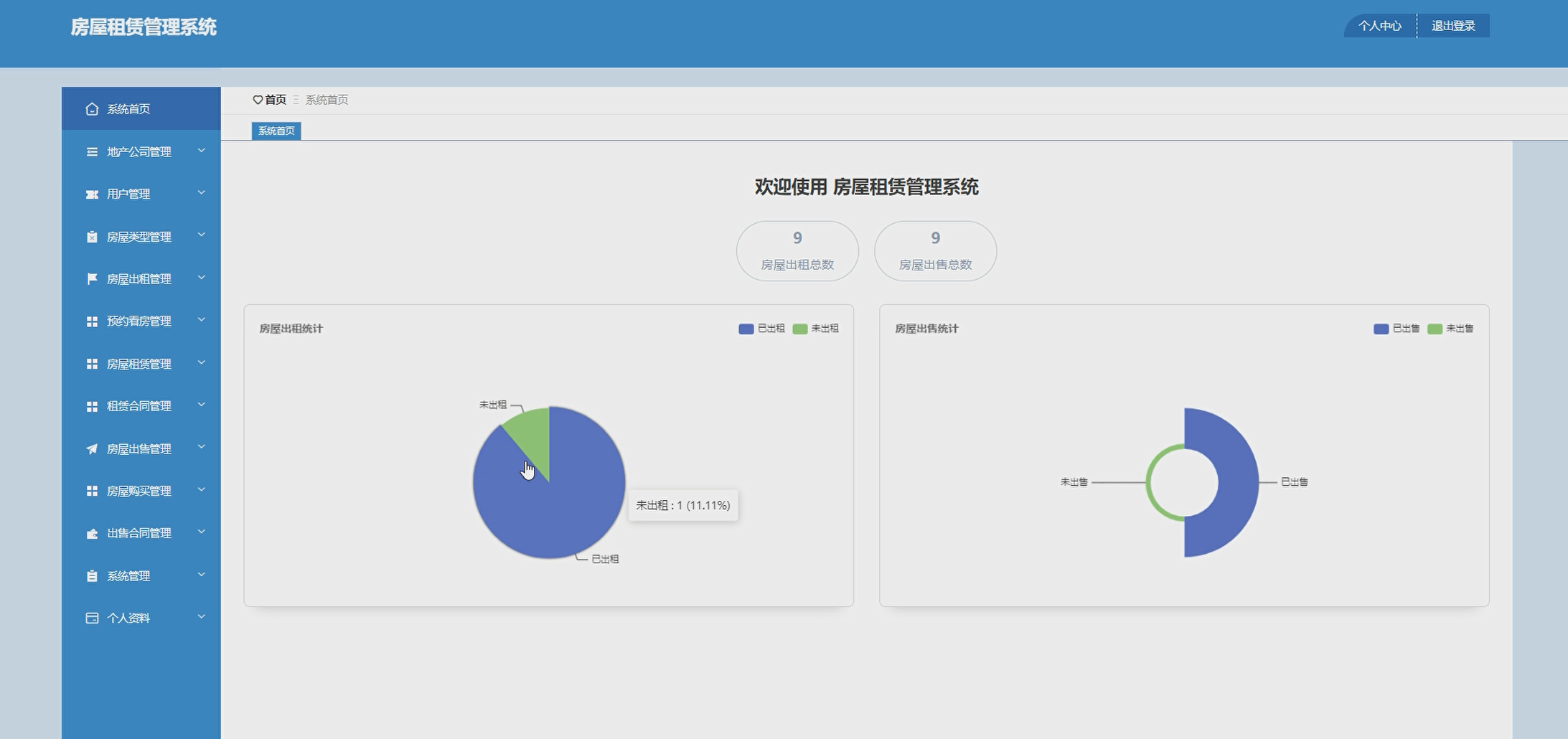Open the 系统管理 menu item
Viewport: 1568px width, 739px height.
tap(141, 576)
